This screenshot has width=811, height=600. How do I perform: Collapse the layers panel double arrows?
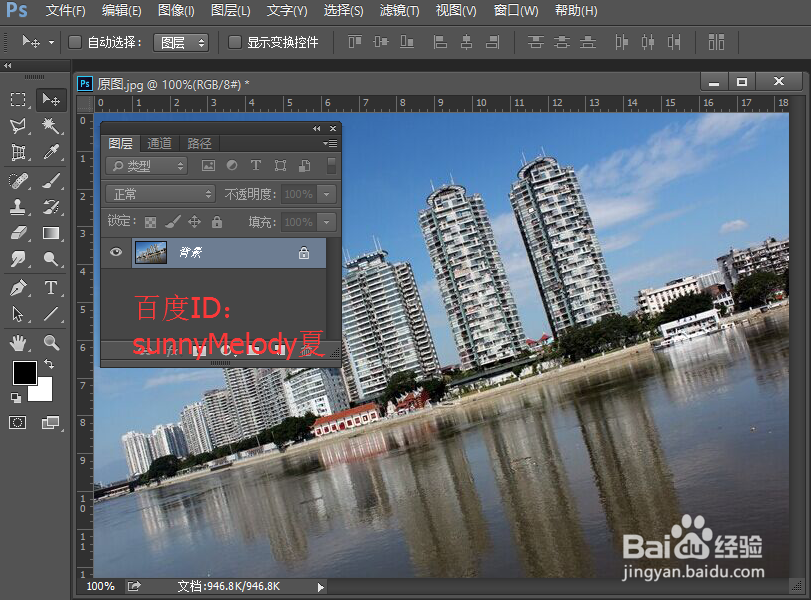pyautogui.click(x=317, y=128)
